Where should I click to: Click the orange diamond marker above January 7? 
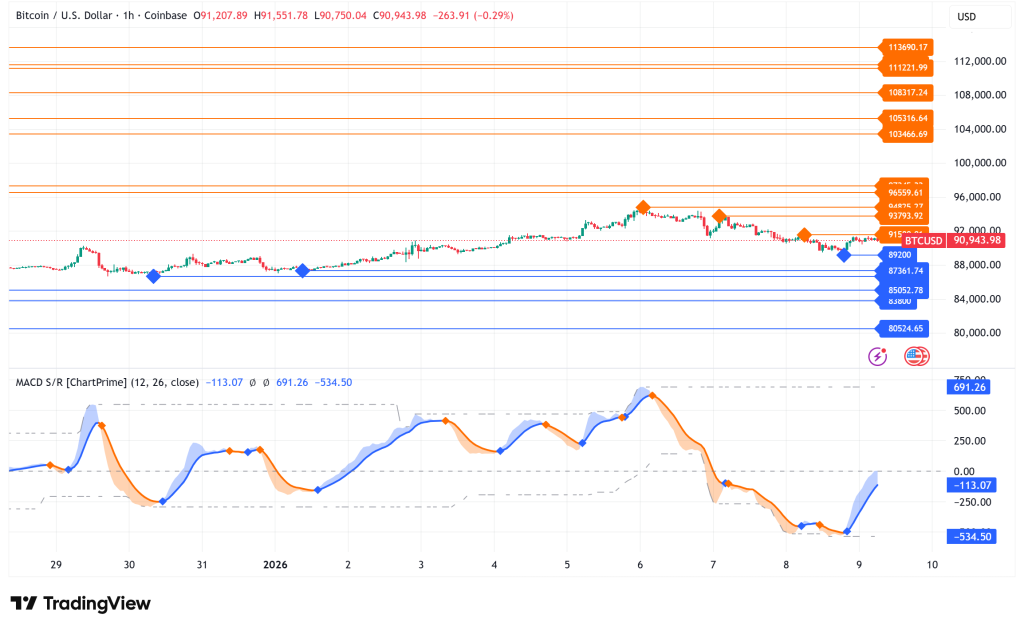pyautogui.click(x=719, y=214)
